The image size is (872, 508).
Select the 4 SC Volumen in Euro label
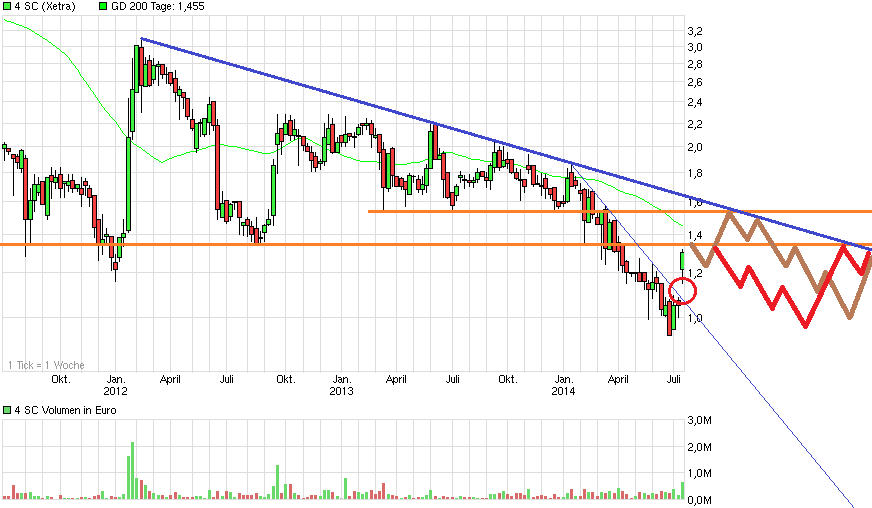click(66, 410)
